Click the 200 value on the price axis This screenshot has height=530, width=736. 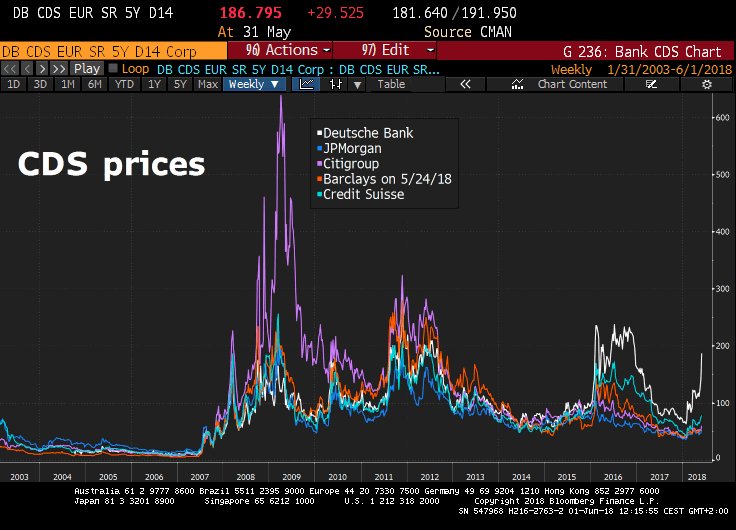pos(723,346)
